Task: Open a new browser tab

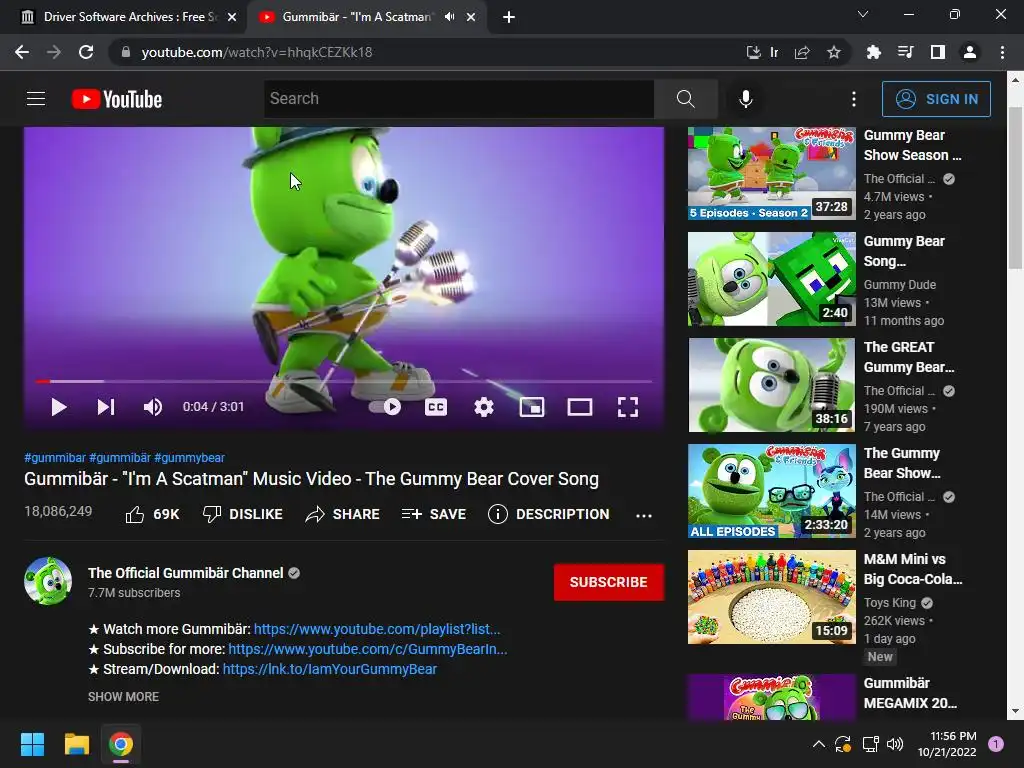Action: coord(509,17)
